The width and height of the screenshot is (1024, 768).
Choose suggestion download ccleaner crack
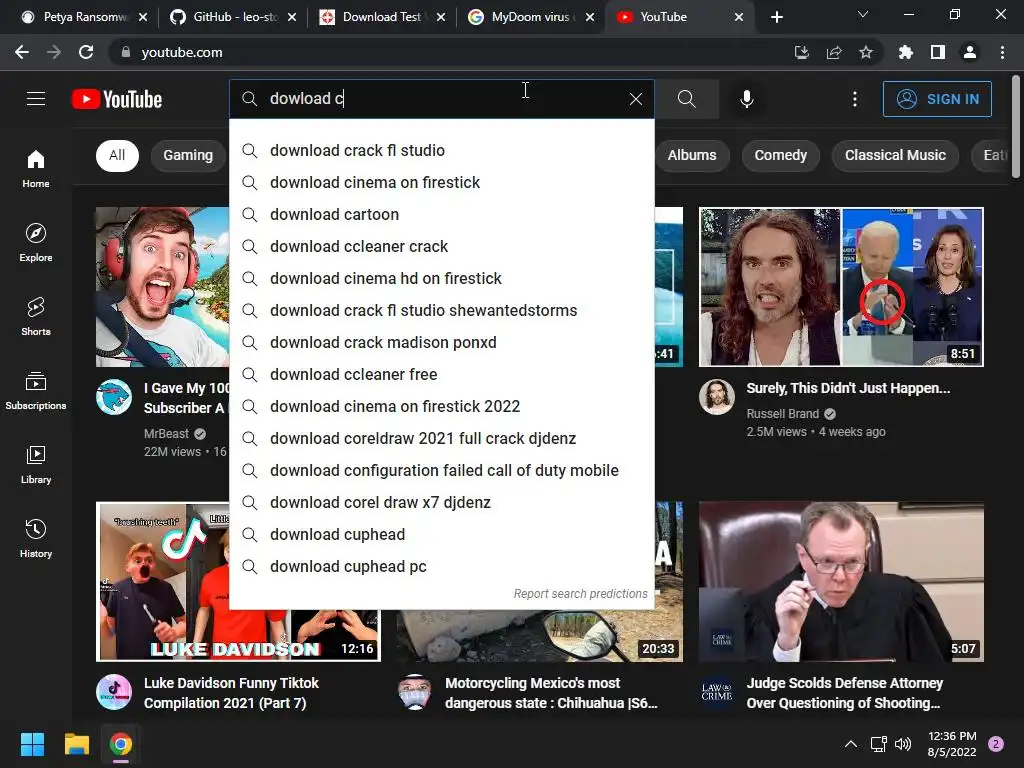pyautogui.click(x=441, y=246)
